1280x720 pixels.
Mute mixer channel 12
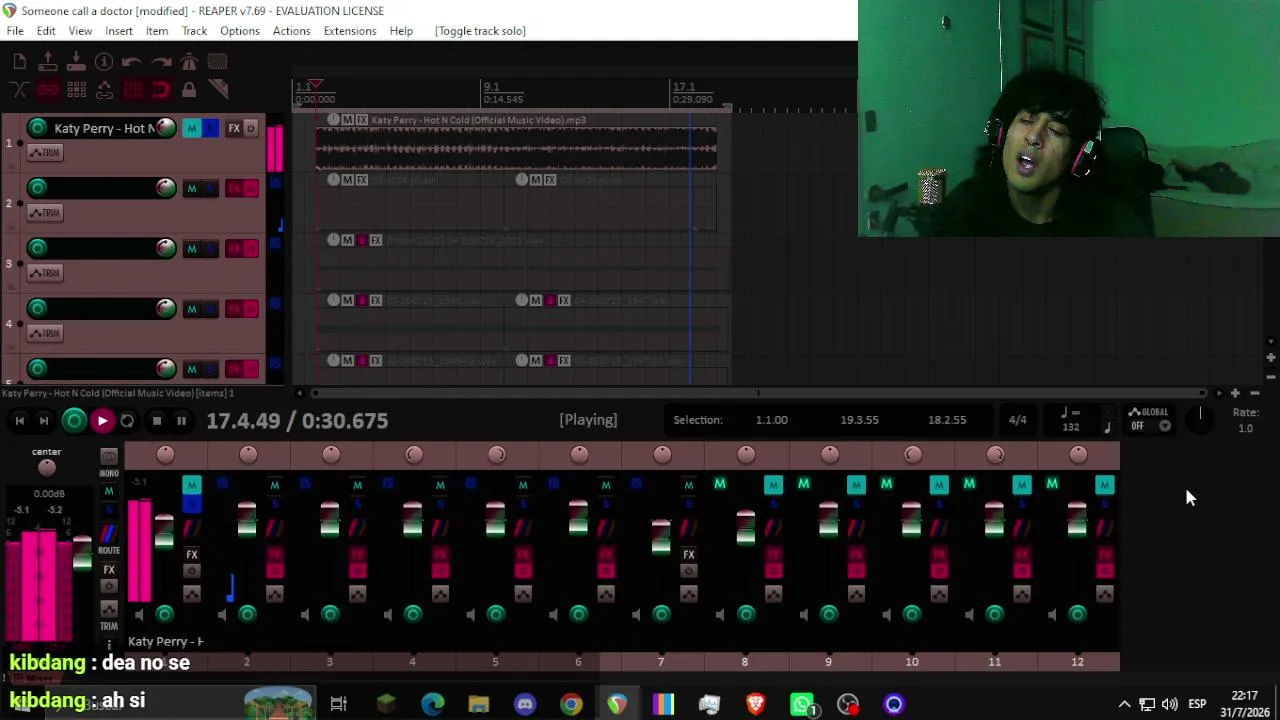(1105, 485)
